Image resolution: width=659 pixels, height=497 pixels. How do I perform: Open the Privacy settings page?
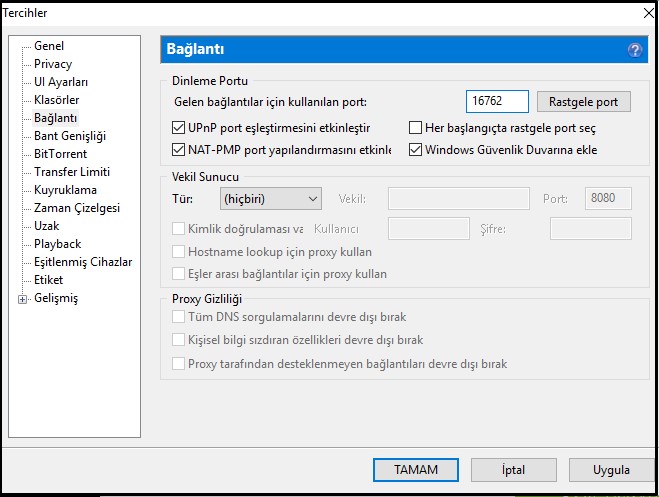[53, 64]
